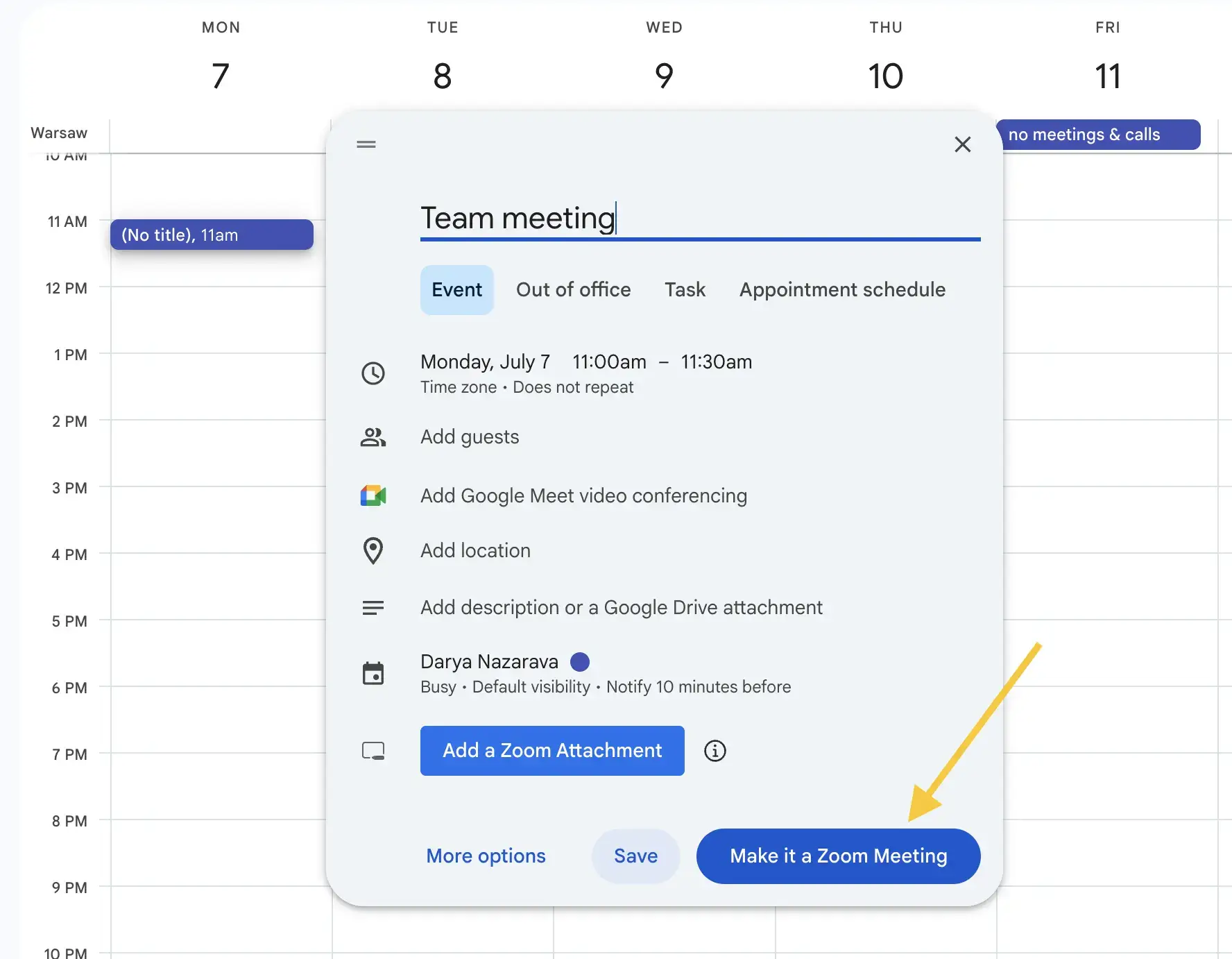Screen dimensions: 1232x959
Task: Click the Google Meet logo icon
Action: coord(373,495)
